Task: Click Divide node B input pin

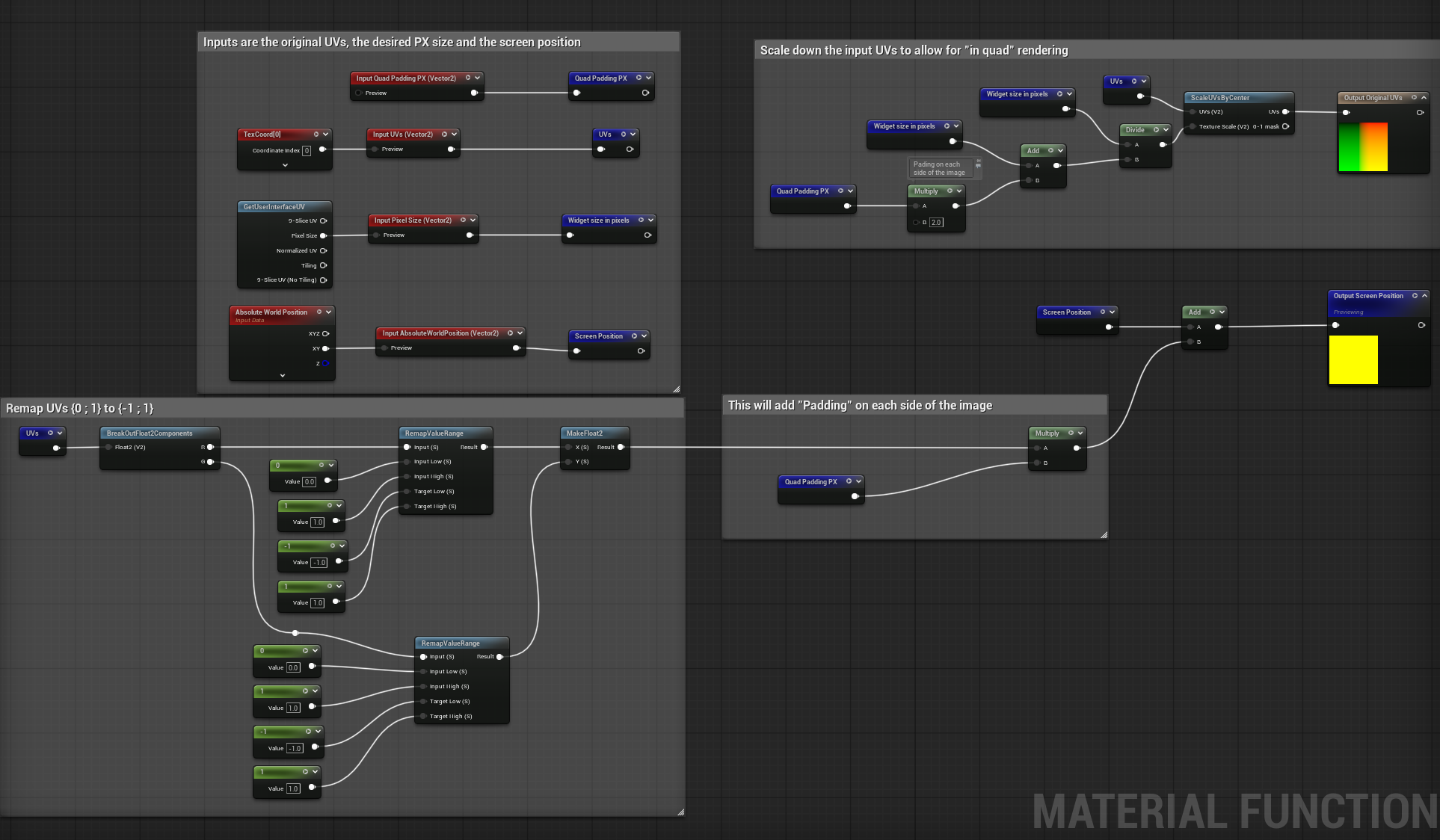Action: click(1128, 160)
